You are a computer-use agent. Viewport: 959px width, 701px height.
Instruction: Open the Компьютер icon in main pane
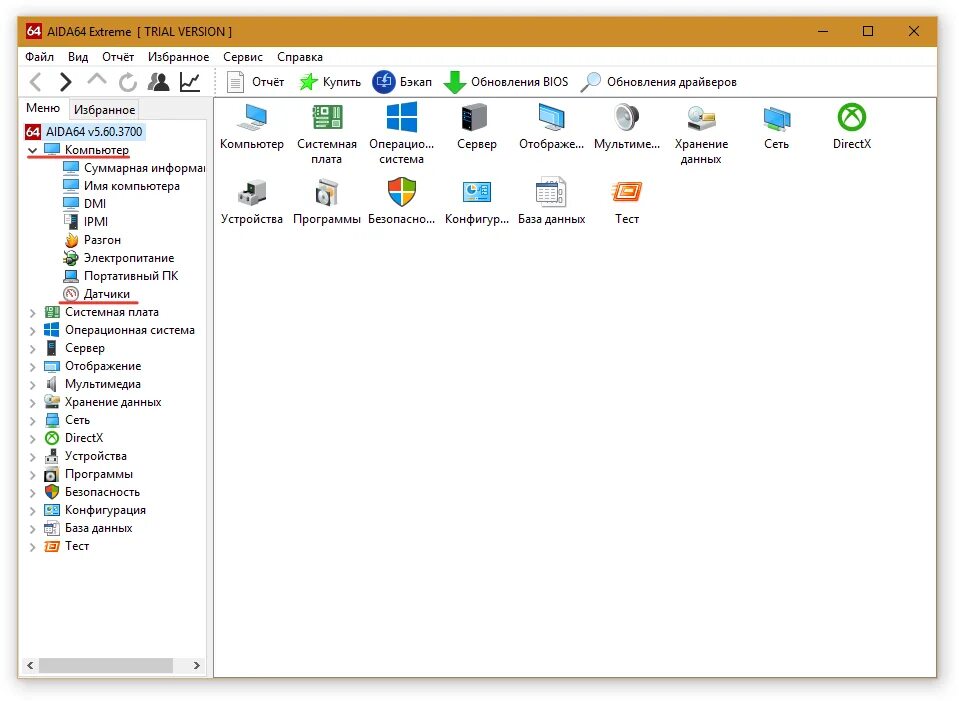[x=252, y=118]
